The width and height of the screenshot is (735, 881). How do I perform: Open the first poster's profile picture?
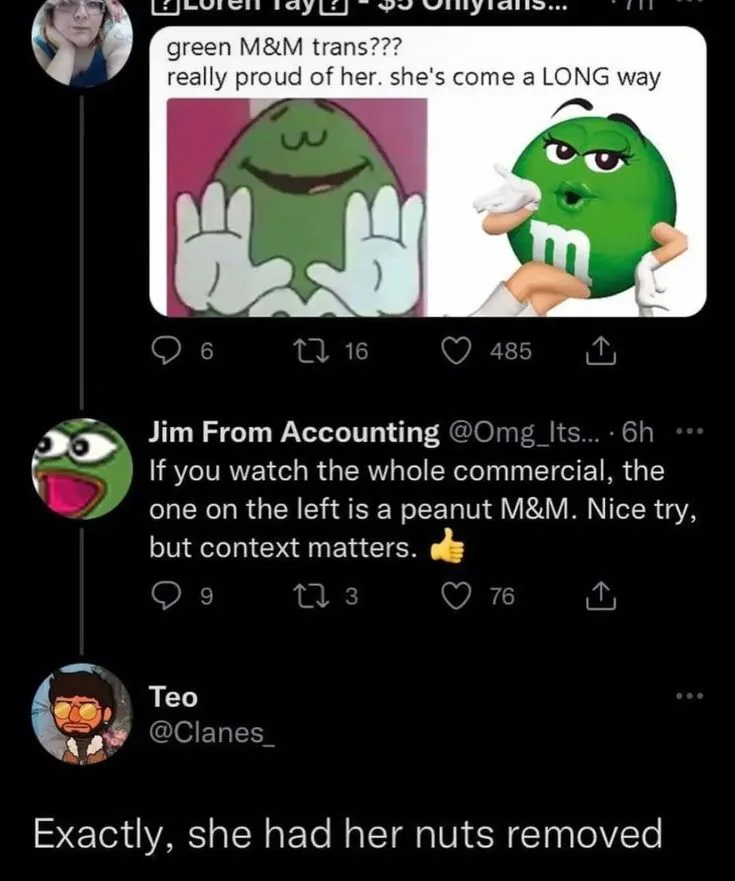pyautogui.click(x=82, y=40)
